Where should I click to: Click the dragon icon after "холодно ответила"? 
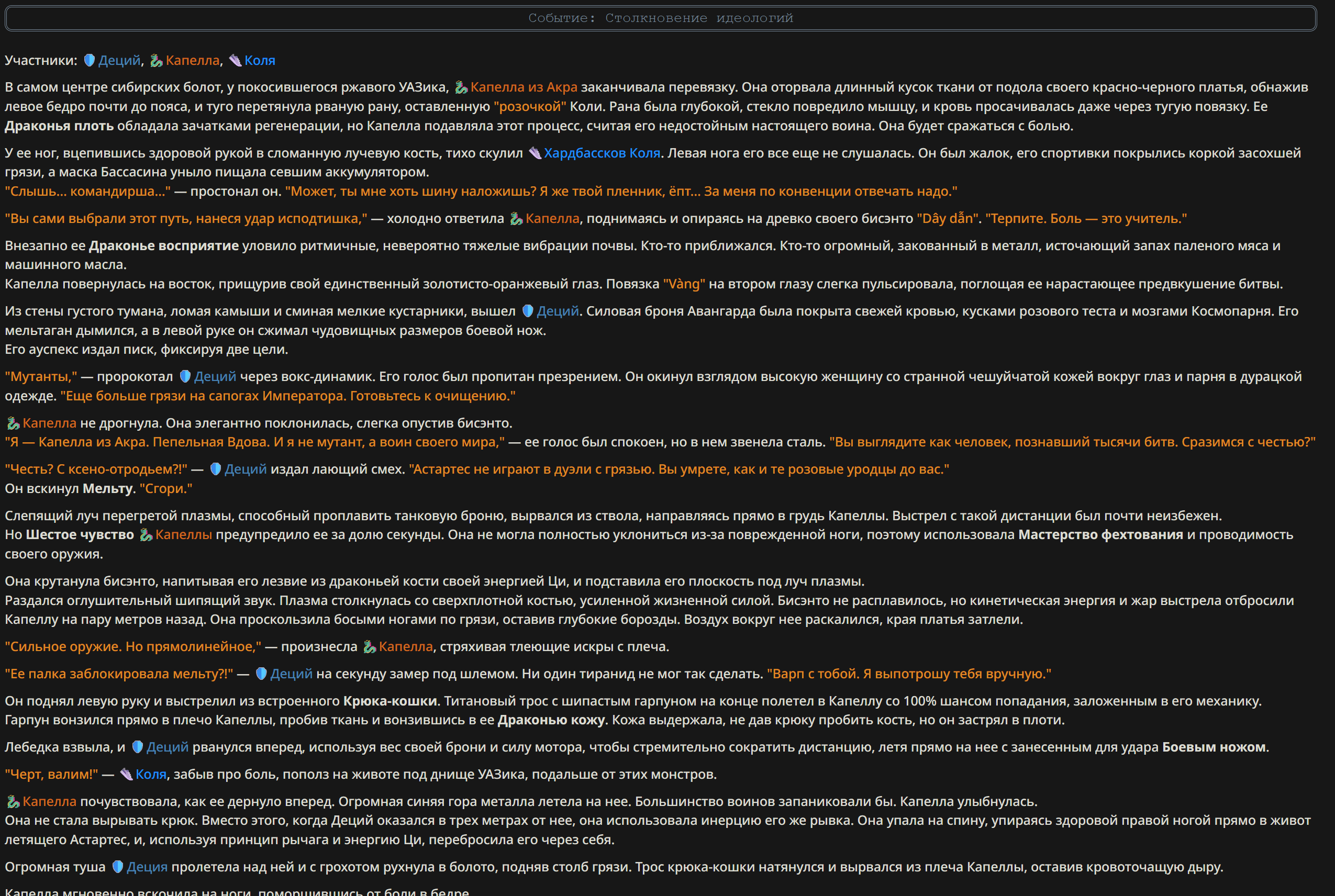pyautogui.click(x=516, y=218)
